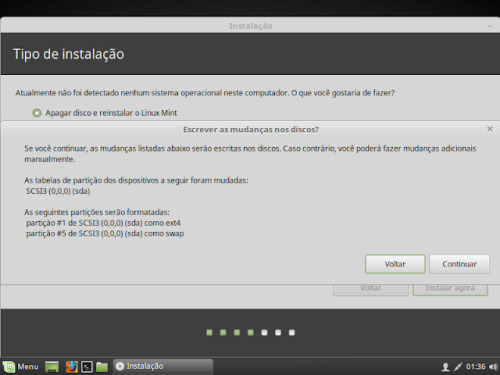
Task: Close the Escrever as mudanças dialog
Action: click(490, 129)
